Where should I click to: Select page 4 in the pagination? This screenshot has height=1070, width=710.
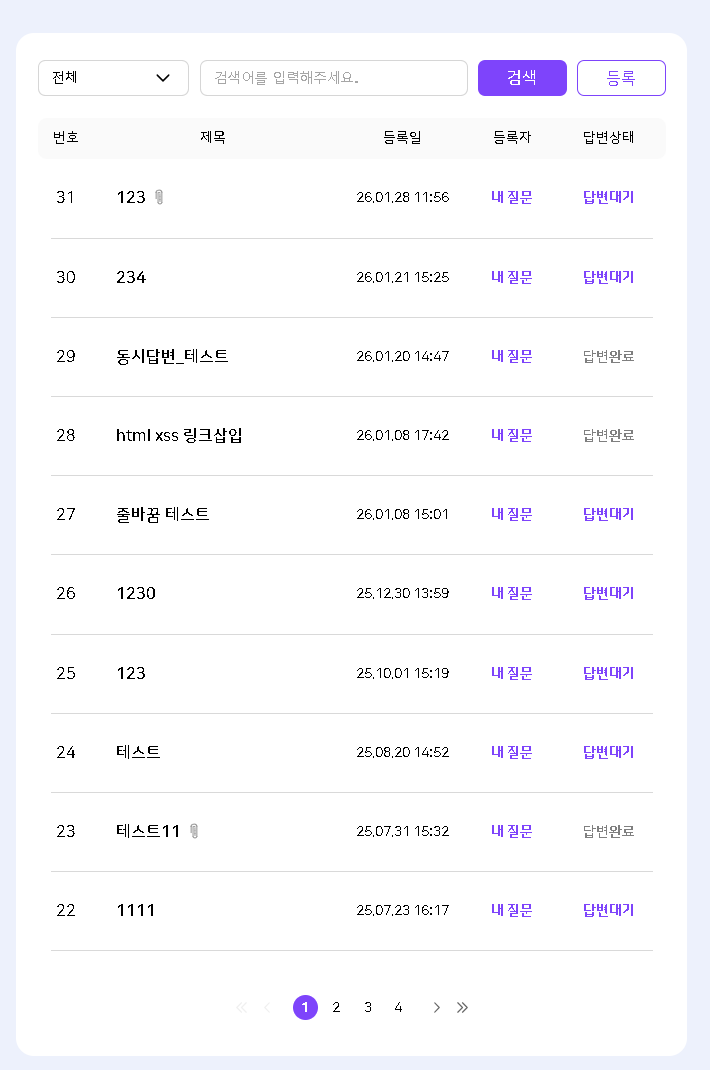[398, 1007]
